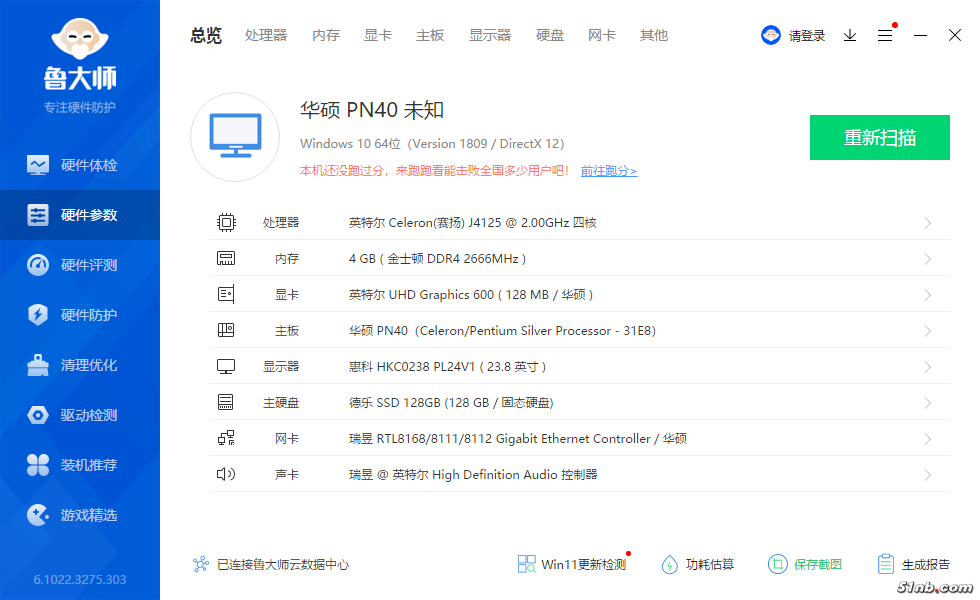Image resolution: width=980 pixels, height=600 pixels.
Task: Click the download arrow icon in title bar
Action: pyautogui.click(x=850, y=36)
